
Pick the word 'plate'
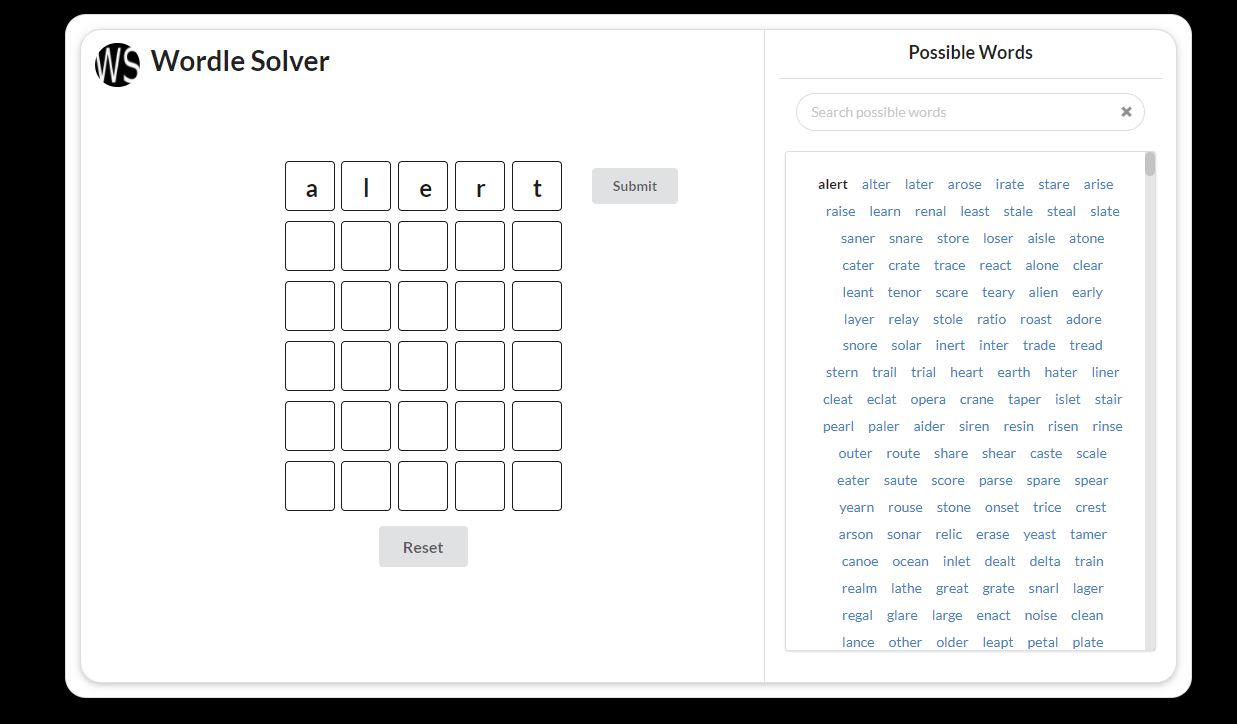[x=1088, y=641]
